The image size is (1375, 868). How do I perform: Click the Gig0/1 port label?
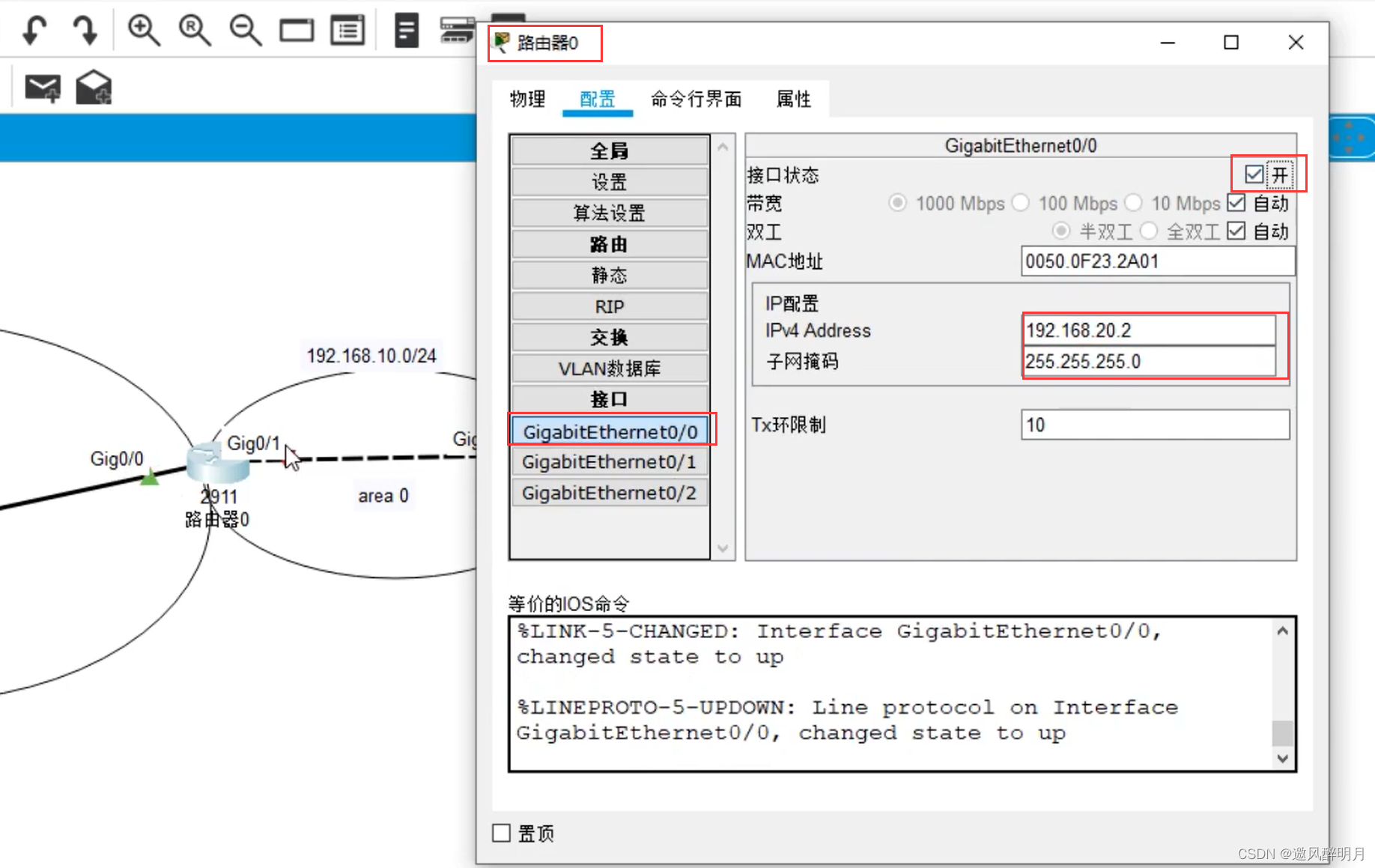[x=253, y=443]
